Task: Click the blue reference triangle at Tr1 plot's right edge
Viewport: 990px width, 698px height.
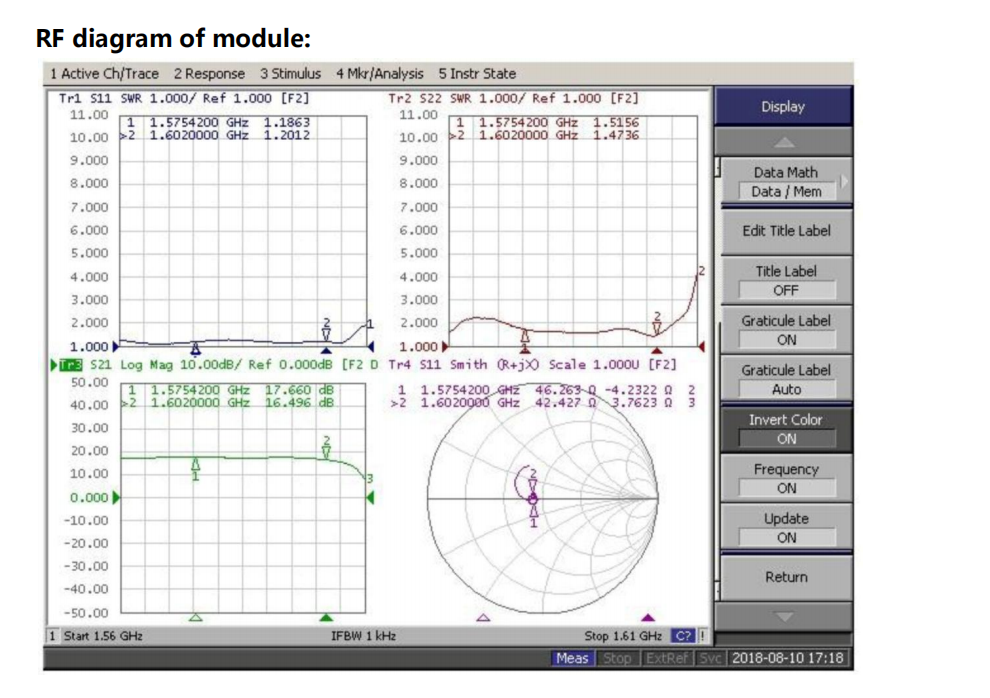Action: point(371,346)
